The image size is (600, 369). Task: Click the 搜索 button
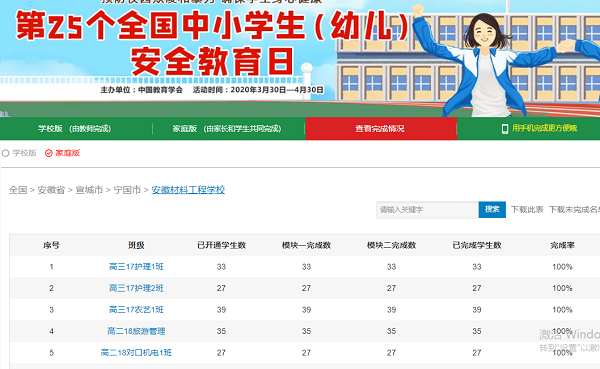coord(492,209)
